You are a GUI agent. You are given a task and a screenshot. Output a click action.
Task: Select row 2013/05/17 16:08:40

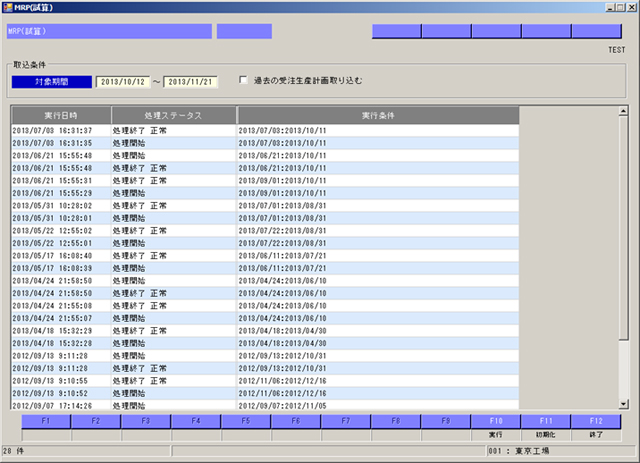pos(265,256)
